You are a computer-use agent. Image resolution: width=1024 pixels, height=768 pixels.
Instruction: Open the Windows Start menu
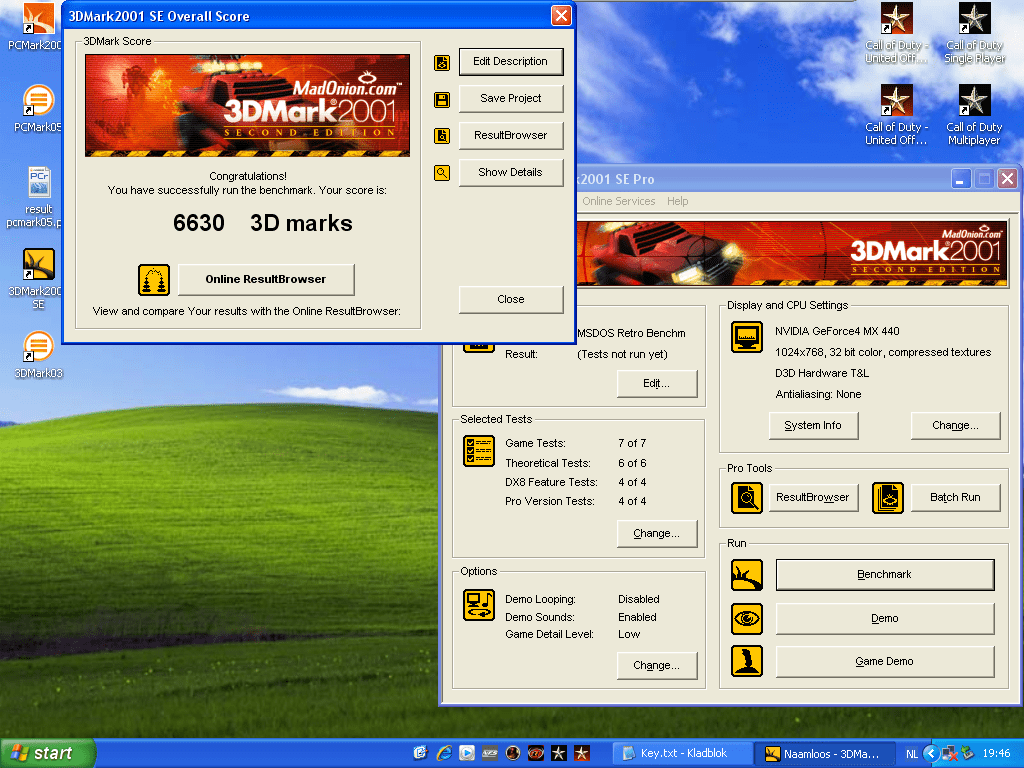47,754
